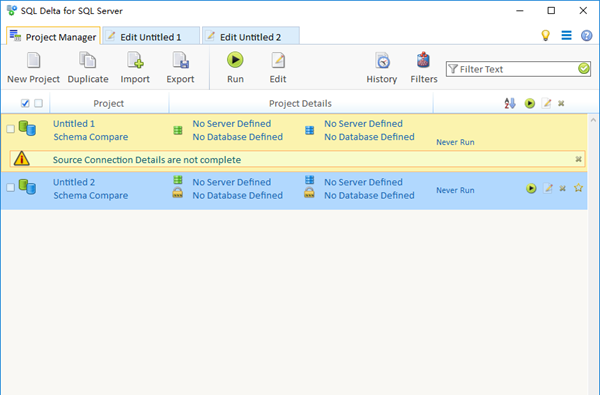Open the help question mark icon

[587, 36]
